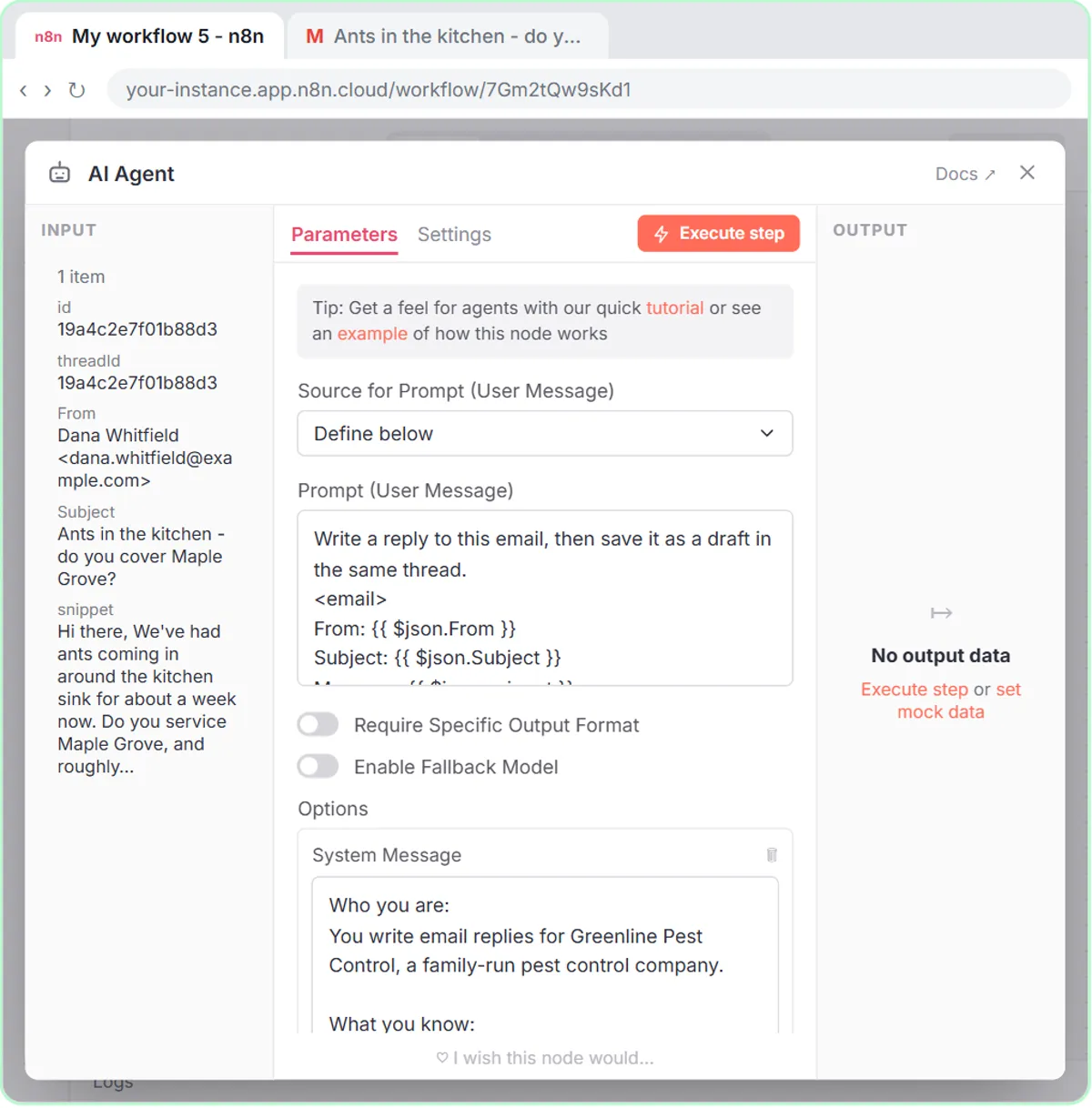Reload the page with the refresh icon
This screenshot has width=1092, height=1108.
click(x=77, y=90)
